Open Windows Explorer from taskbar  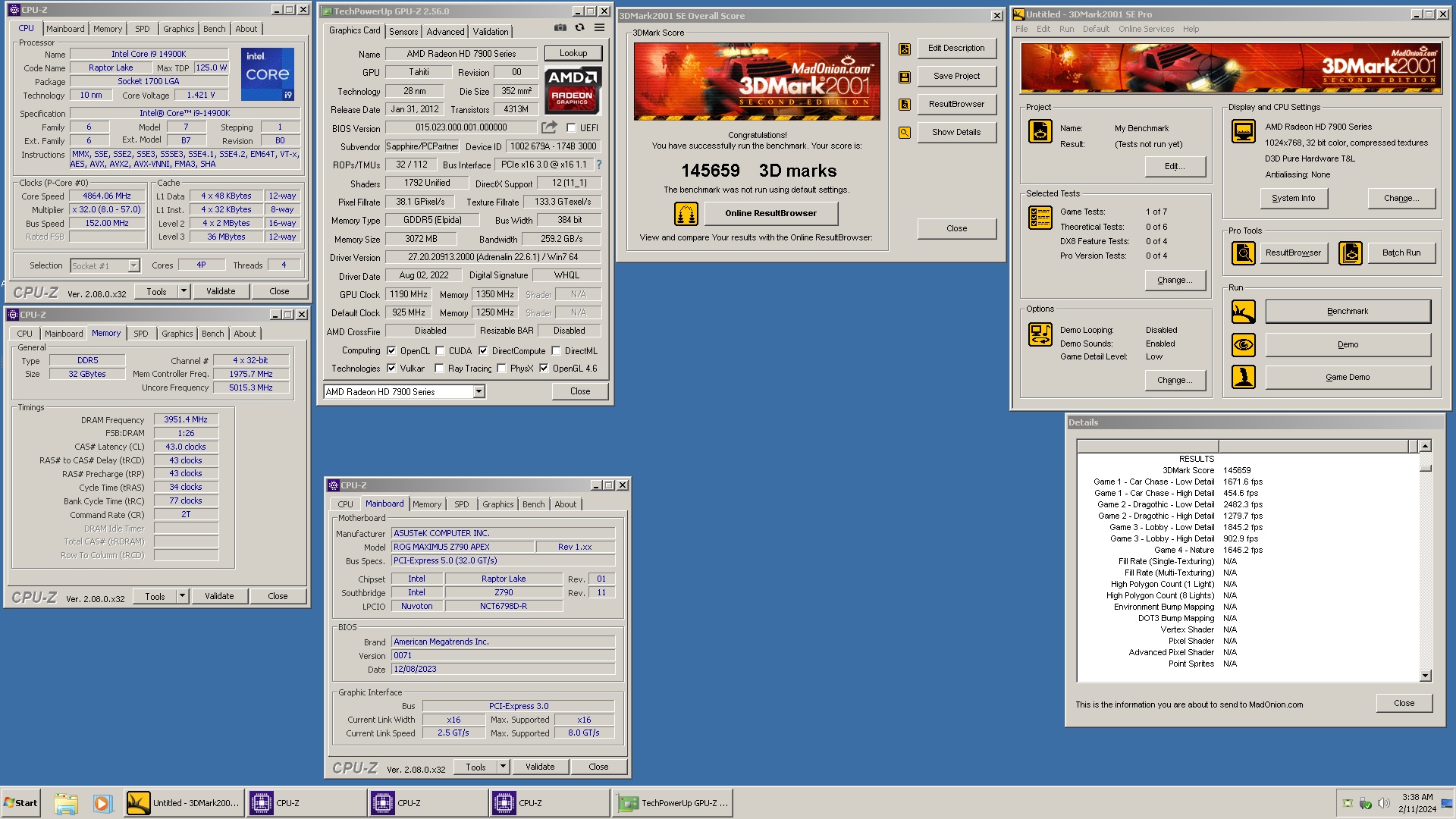66,803
